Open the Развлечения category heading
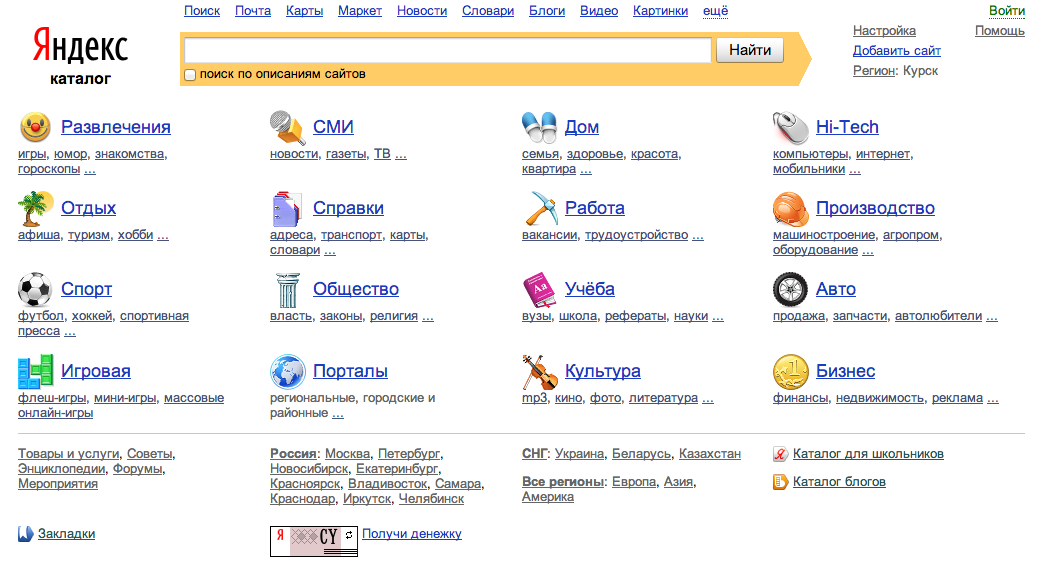Image resolution: width=1042 pixels, height=575 pixels. [x=116, y=127]
